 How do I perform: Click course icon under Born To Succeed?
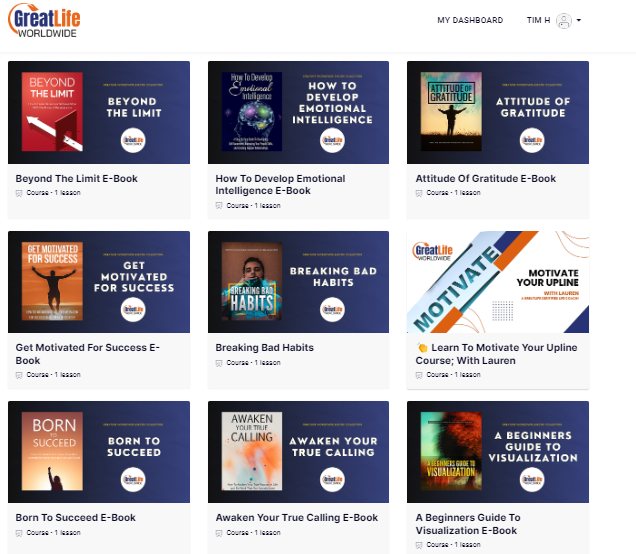[x=19, y=533]
